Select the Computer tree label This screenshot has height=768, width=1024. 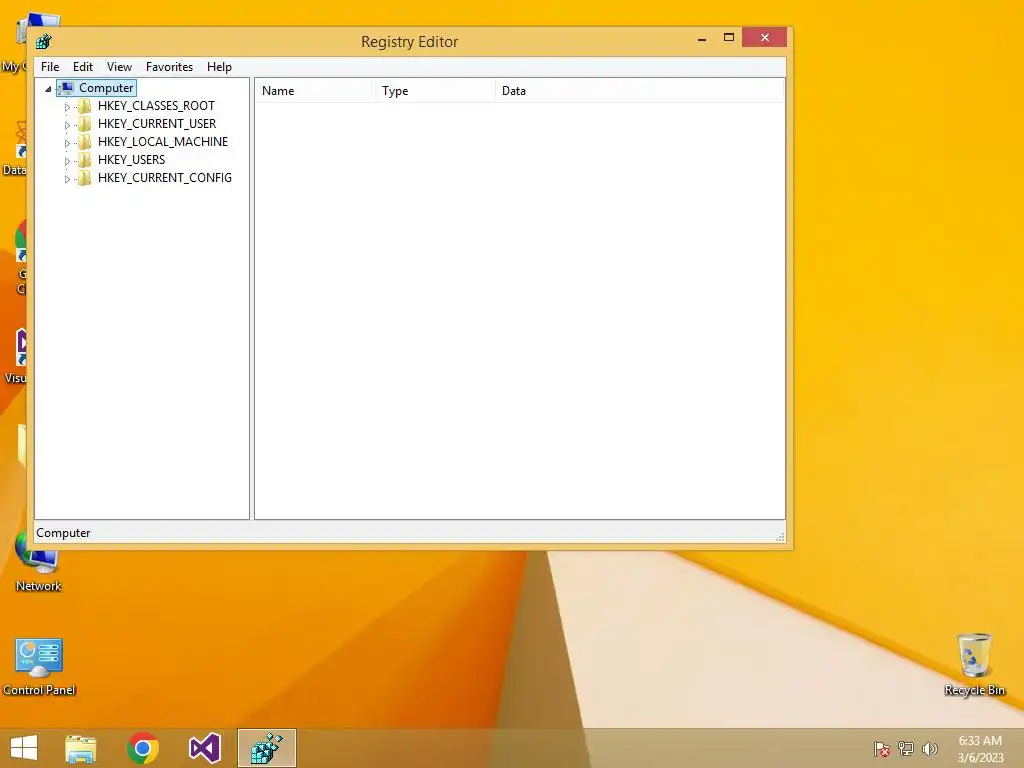(x=106, y=88)
